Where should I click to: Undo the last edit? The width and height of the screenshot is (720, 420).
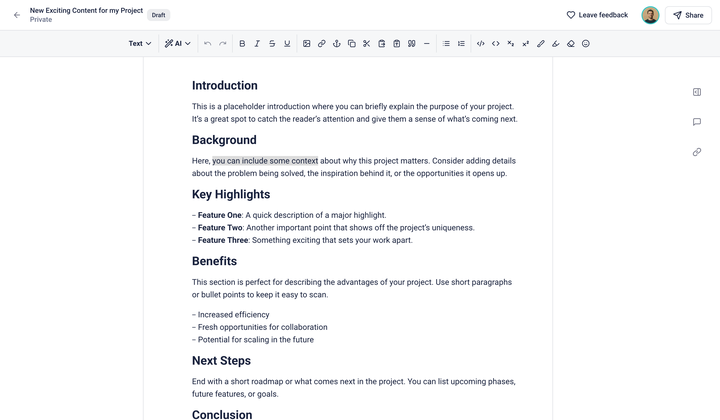[208, 44]
